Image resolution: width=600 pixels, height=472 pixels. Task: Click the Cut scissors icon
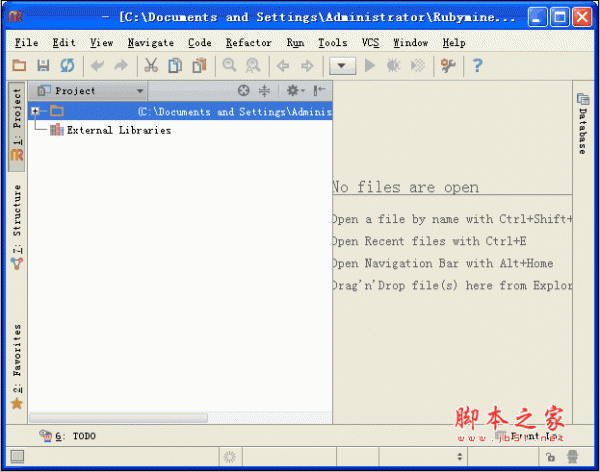(x=151, y=66)
